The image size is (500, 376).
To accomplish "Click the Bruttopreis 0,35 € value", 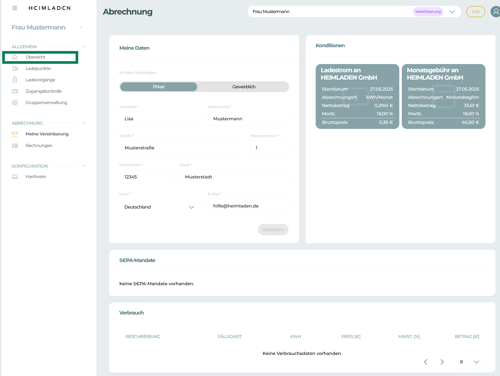I will click(386, 122).
